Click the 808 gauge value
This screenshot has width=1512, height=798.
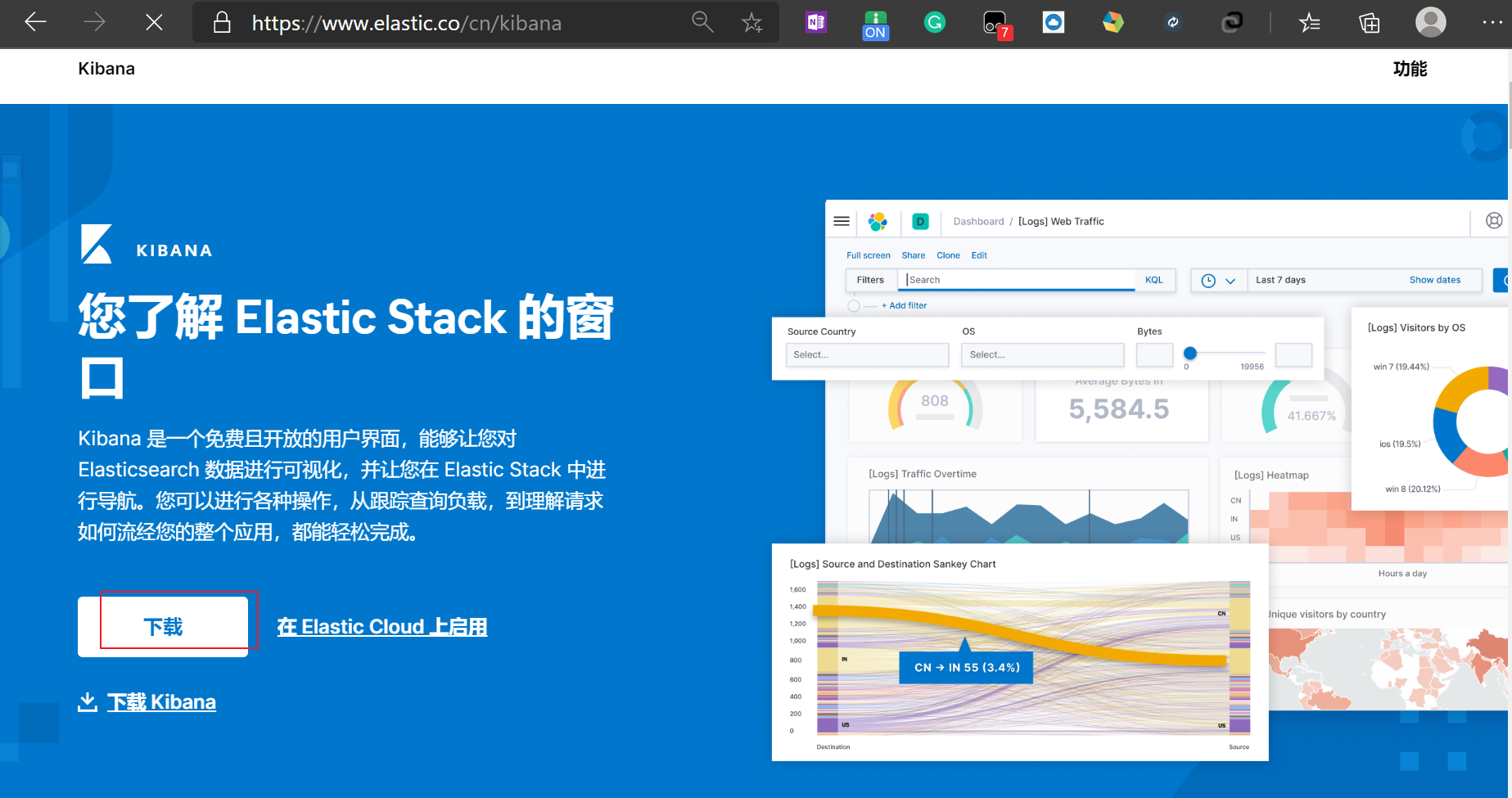click(935, 400)
